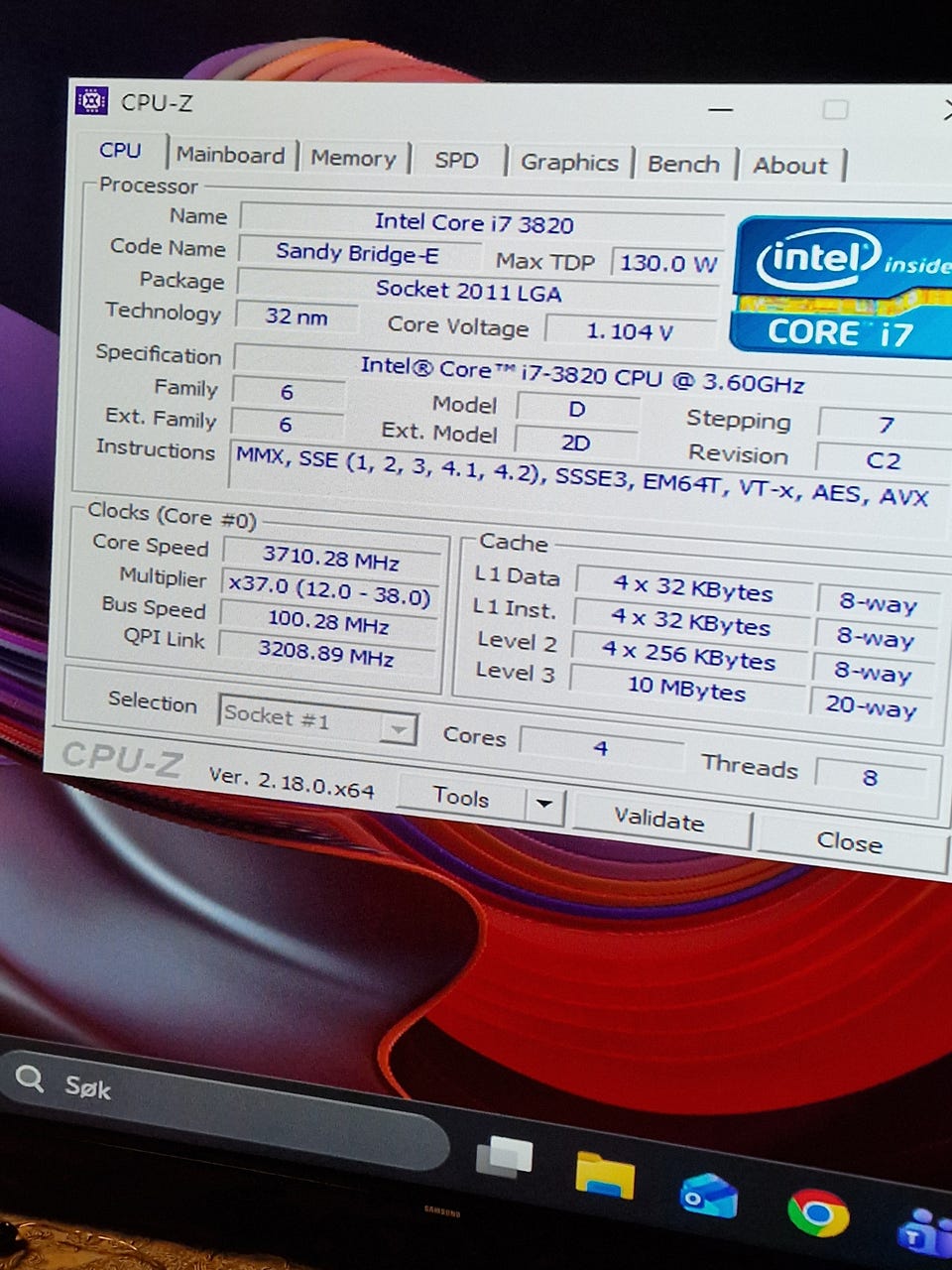The image size is (952, 1270).
Task: Click the Model value D
Action: [577, 409]
